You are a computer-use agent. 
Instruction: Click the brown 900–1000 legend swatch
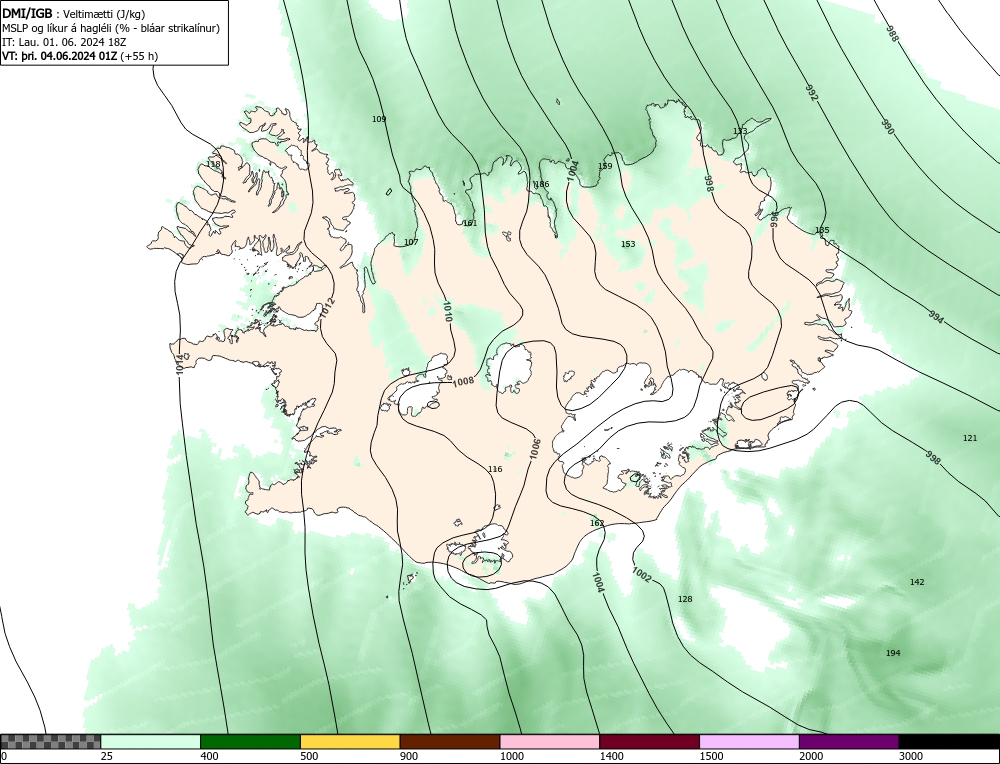[450, 741]
